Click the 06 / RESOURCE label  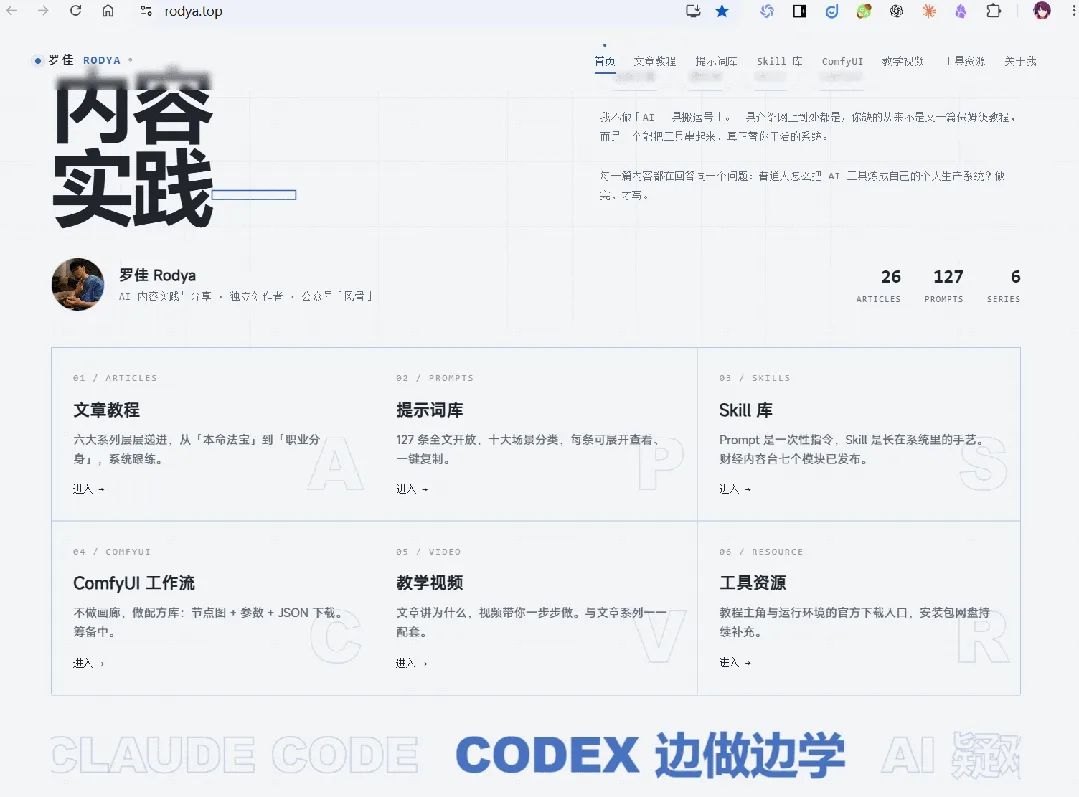(761, 552)
